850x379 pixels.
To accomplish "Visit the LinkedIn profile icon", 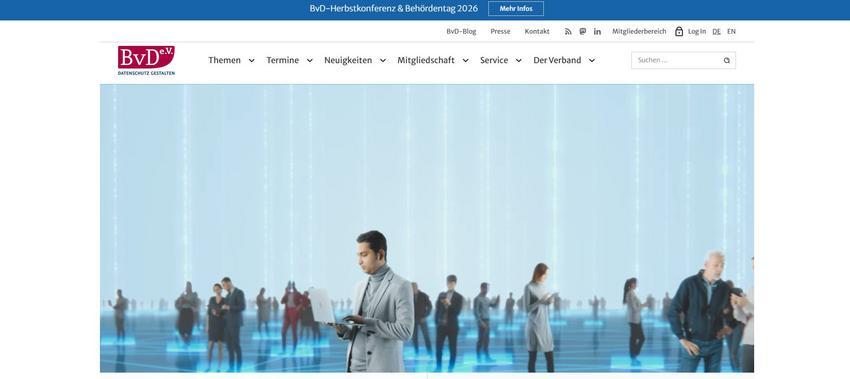I will 597,31.
